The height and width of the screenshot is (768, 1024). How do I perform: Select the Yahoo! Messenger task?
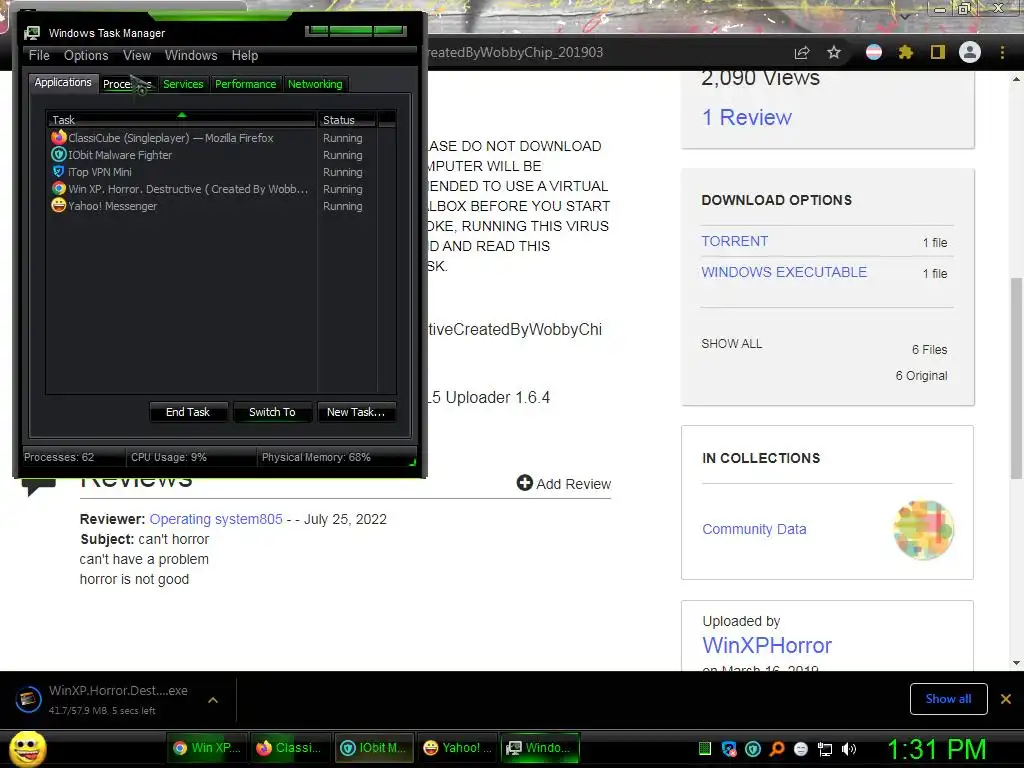182,206
